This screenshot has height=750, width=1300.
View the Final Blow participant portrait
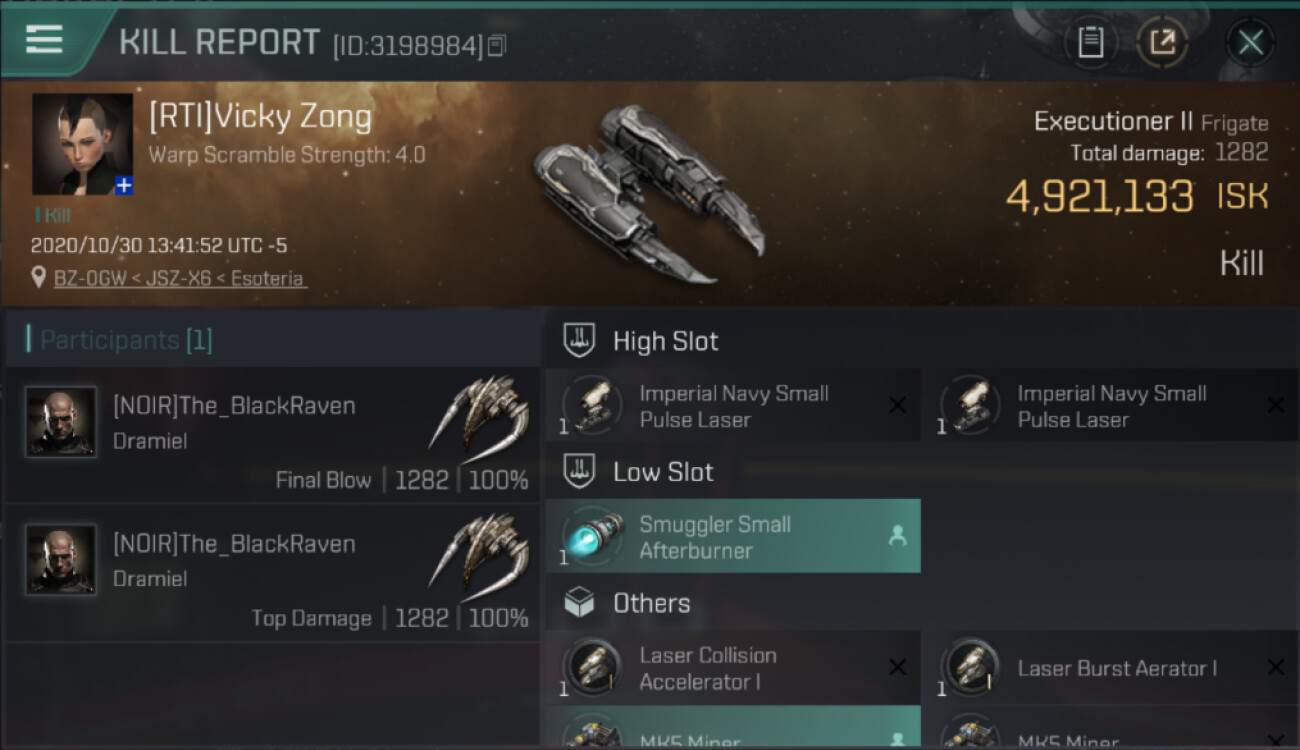tap(61, 421)
